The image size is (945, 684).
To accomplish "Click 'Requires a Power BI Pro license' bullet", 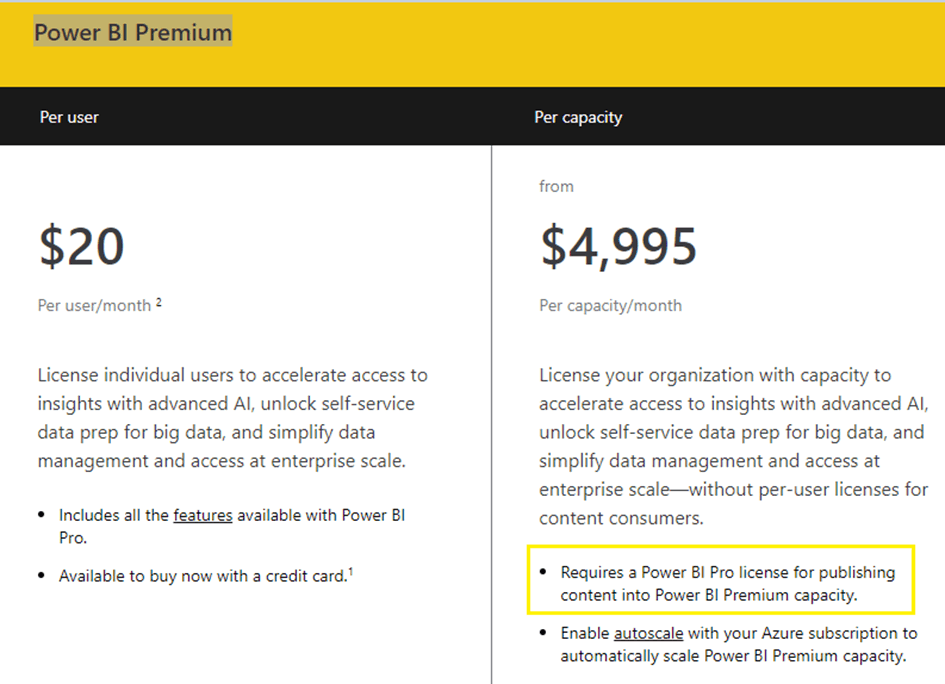I will pyautogui.click(x=727, y=583).
